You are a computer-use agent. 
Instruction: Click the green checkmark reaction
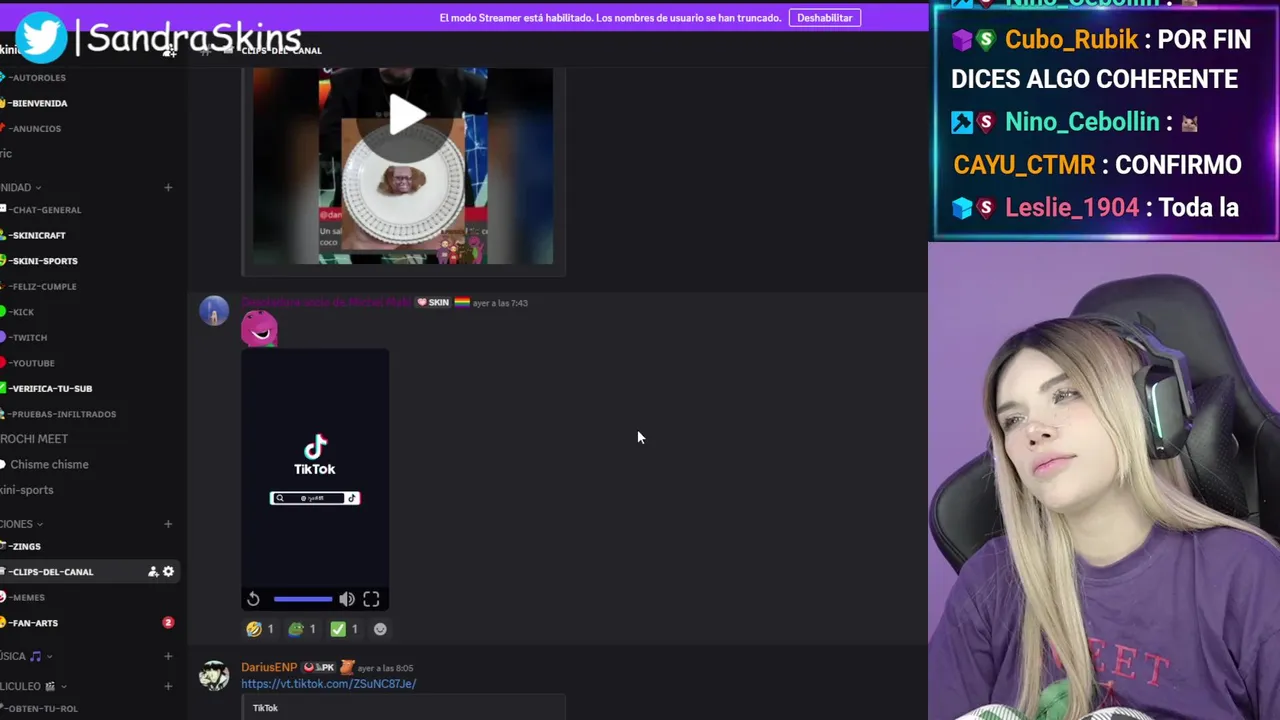click(344, 629)
